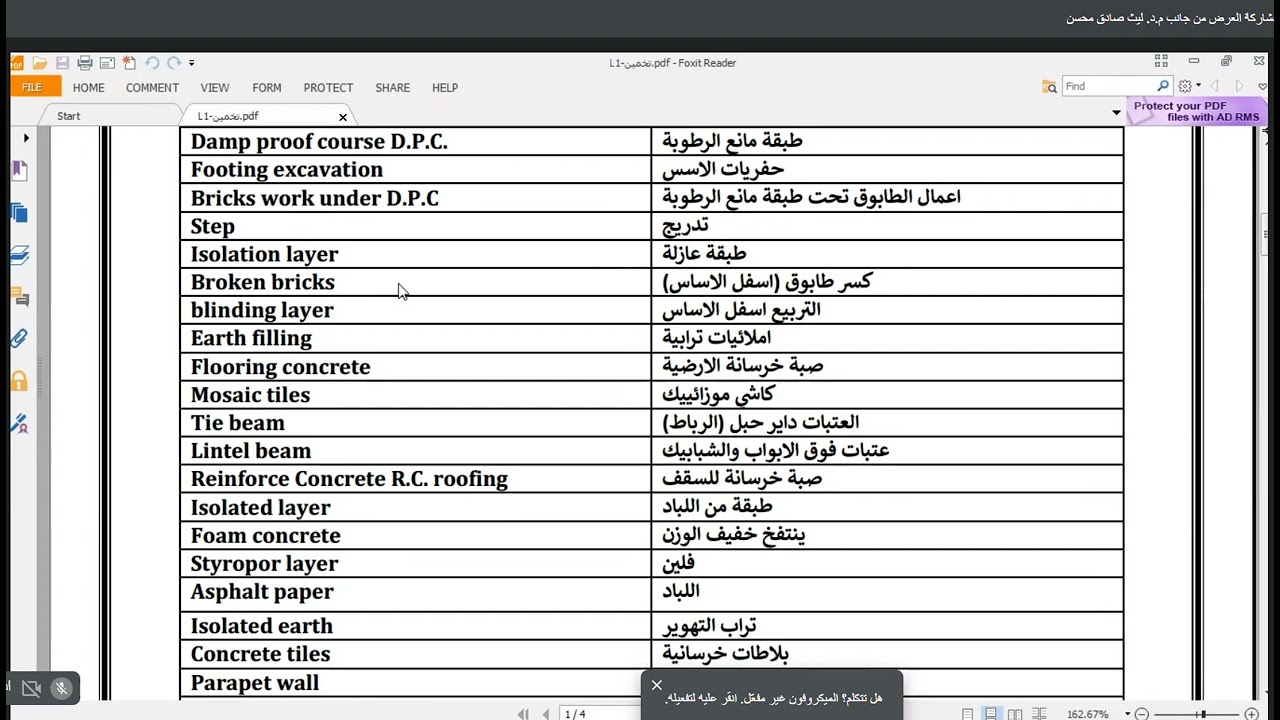The height and width of the screenshot is (720, 1280).
Task: Click the magnifier search icon in Find box
Action: pos(1163,86)
